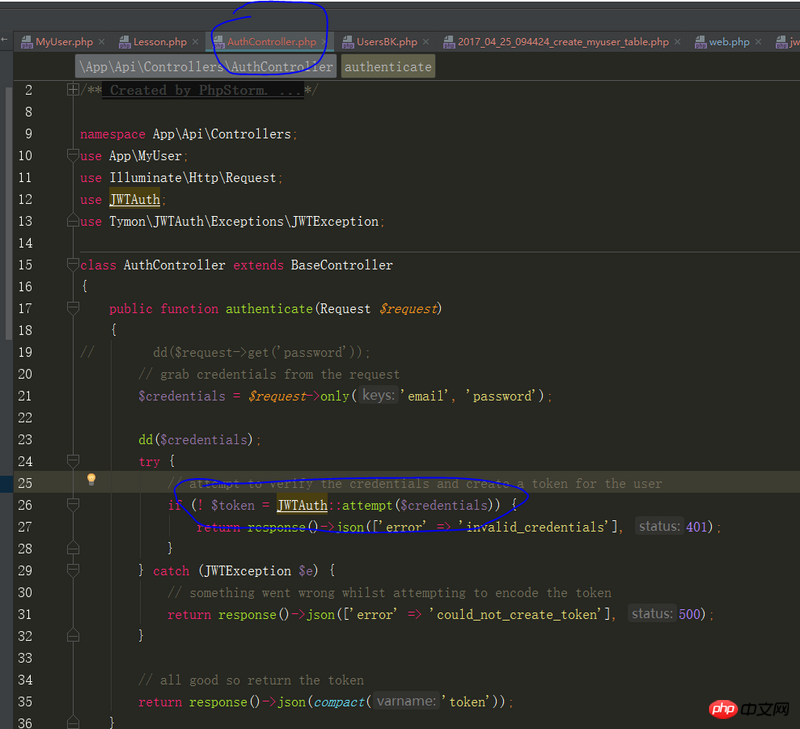This screenshot has height=729, width=800.
Task: Click the fold end marker on line 32
Action: [73, 636]
